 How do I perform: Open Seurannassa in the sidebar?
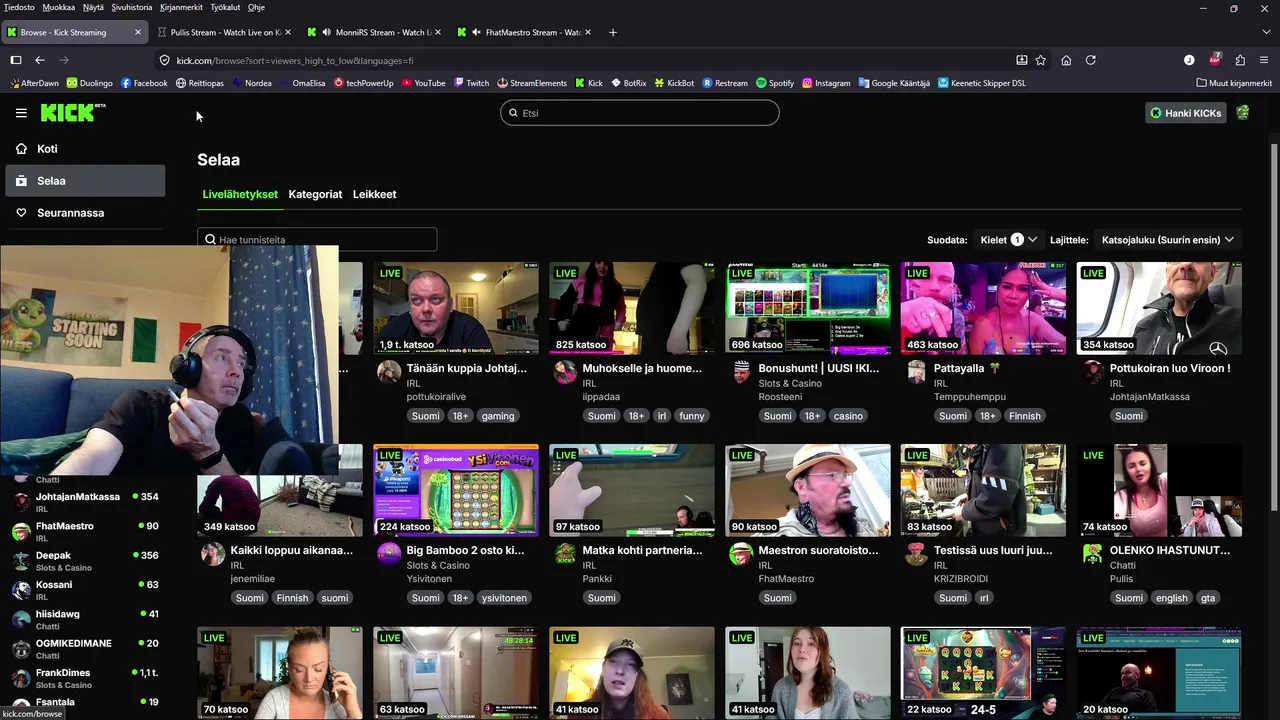(85, 213)
